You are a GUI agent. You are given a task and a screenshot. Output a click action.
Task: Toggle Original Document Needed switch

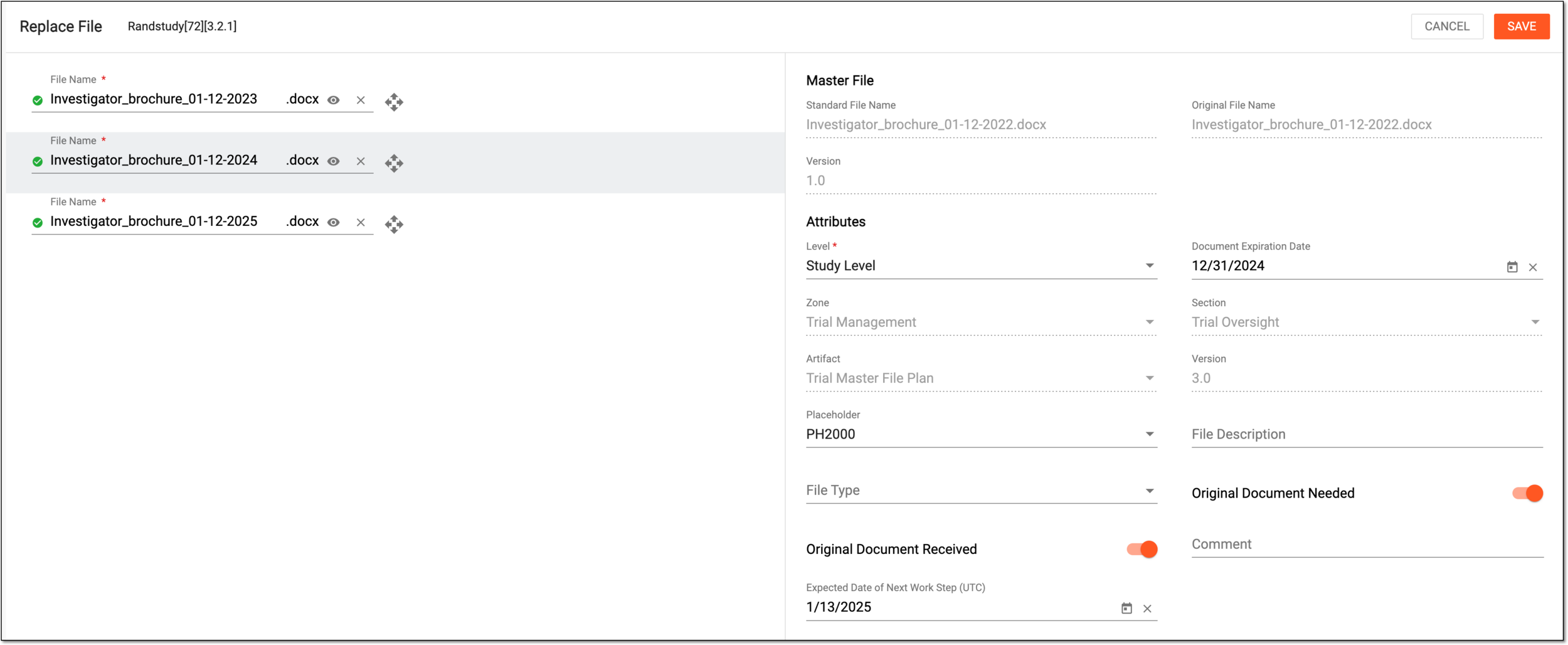[1527, 494]
